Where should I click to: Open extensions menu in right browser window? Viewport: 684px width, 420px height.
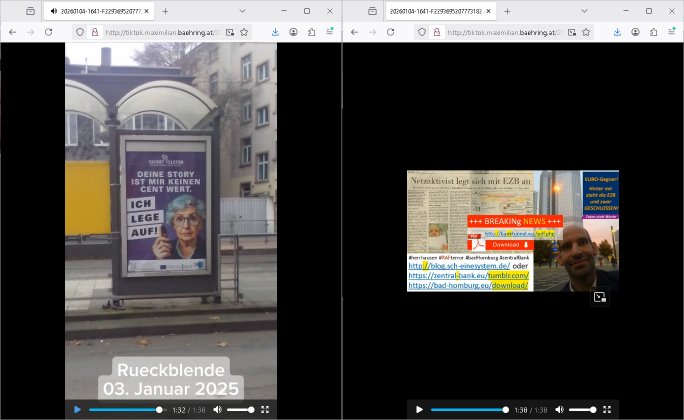click(653, 32)
